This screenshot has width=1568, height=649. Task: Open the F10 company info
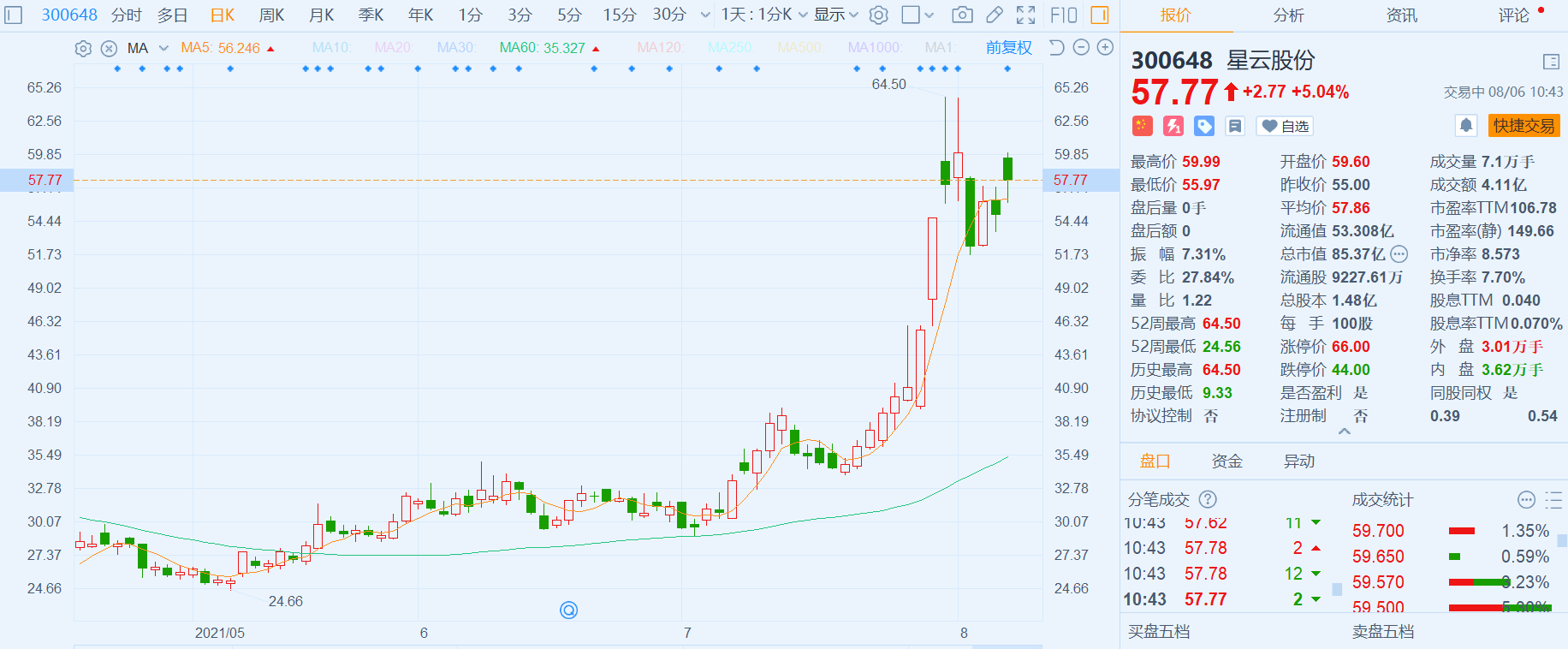click(1063, 15)
